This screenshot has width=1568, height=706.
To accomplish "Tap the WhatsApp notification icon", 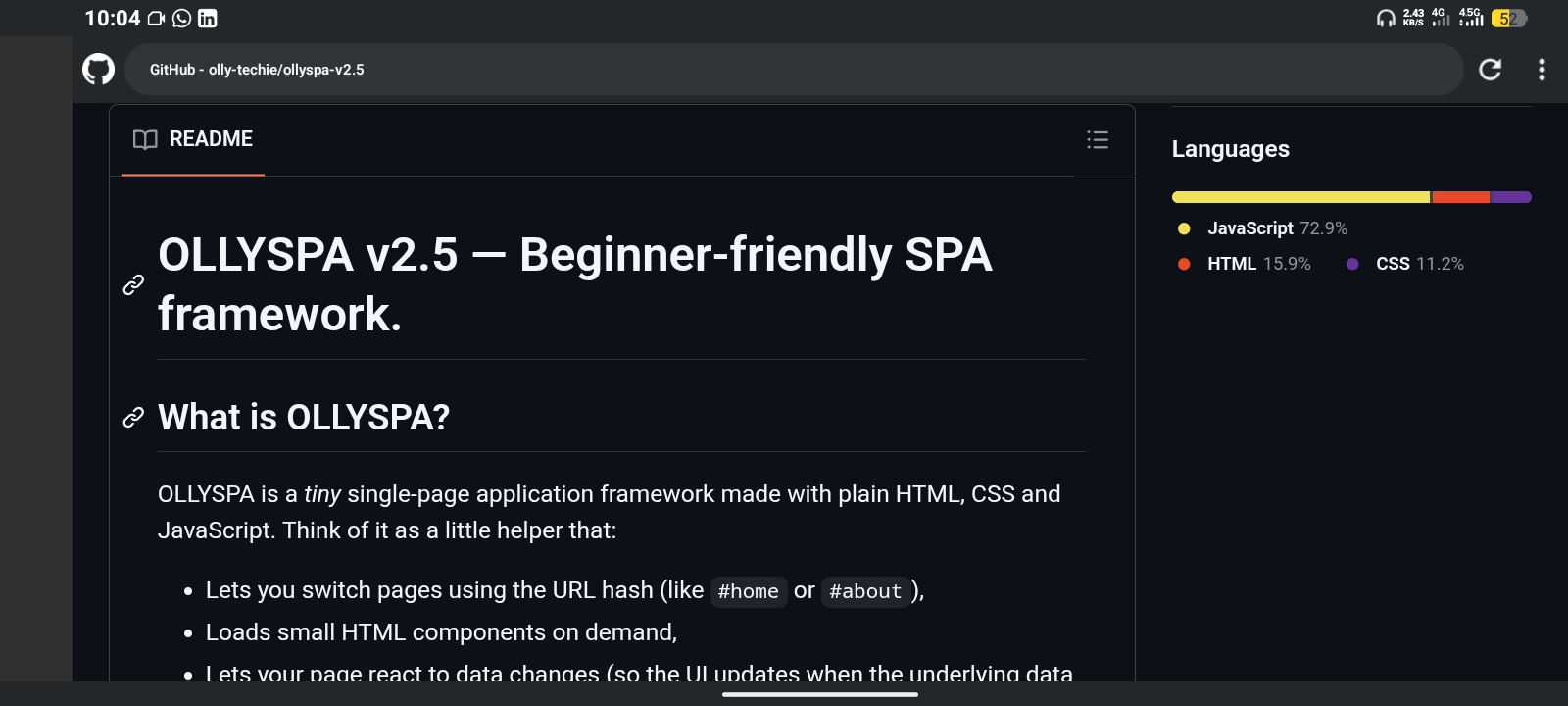I will pos(182,19).
